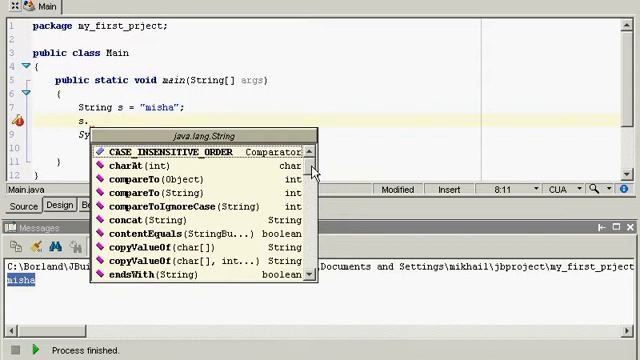The width and height of the screenshot is (640, 360).
Task: Click the X icon left of Main tab
Action: (15, 6)
